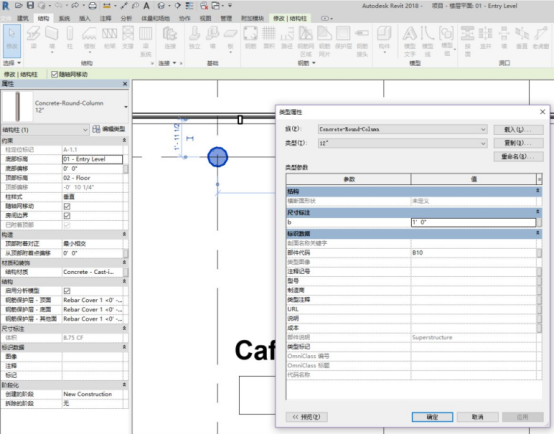Screen dimensions: 554x434
Task: Click the b dimension value field 1' 0"
Action: click(473, 222)
